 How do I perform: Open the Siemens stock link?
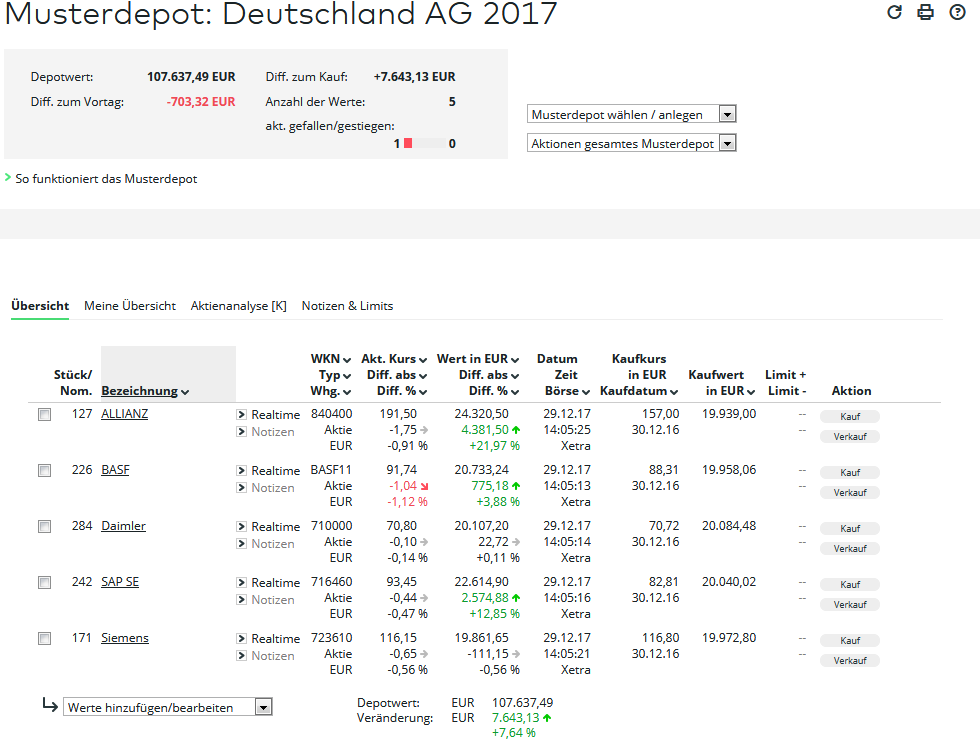click(x=125, y=638)
